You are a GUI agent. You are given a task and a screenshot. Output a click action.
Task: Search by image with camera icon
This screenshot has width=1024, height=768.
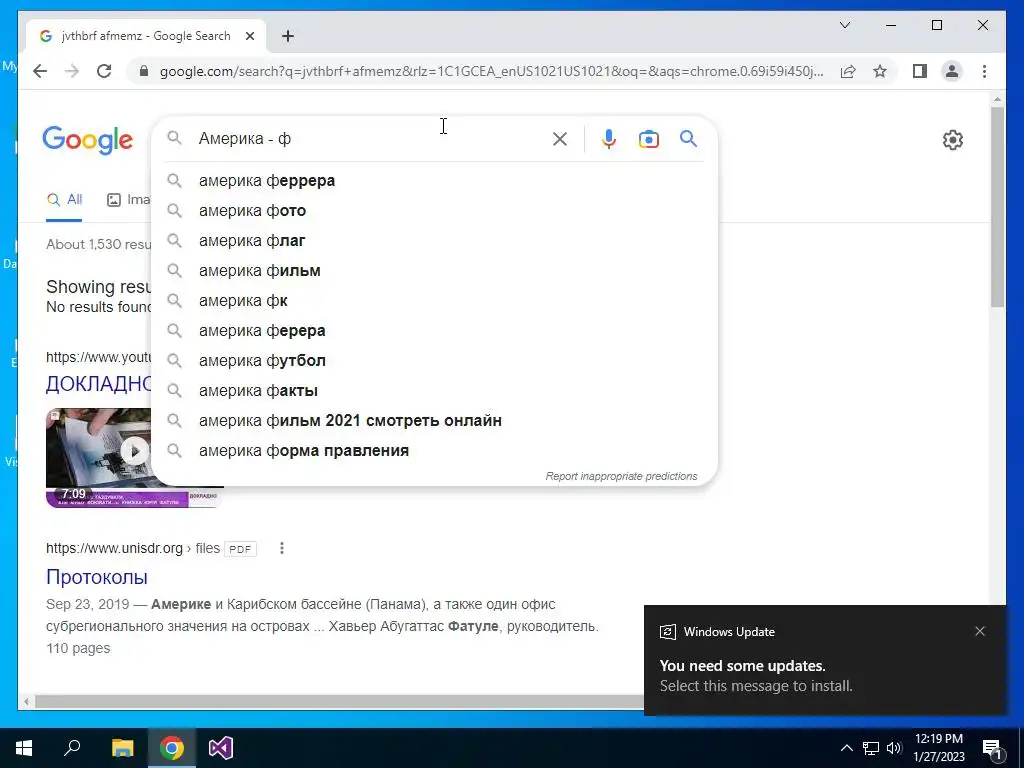[648, 138]
